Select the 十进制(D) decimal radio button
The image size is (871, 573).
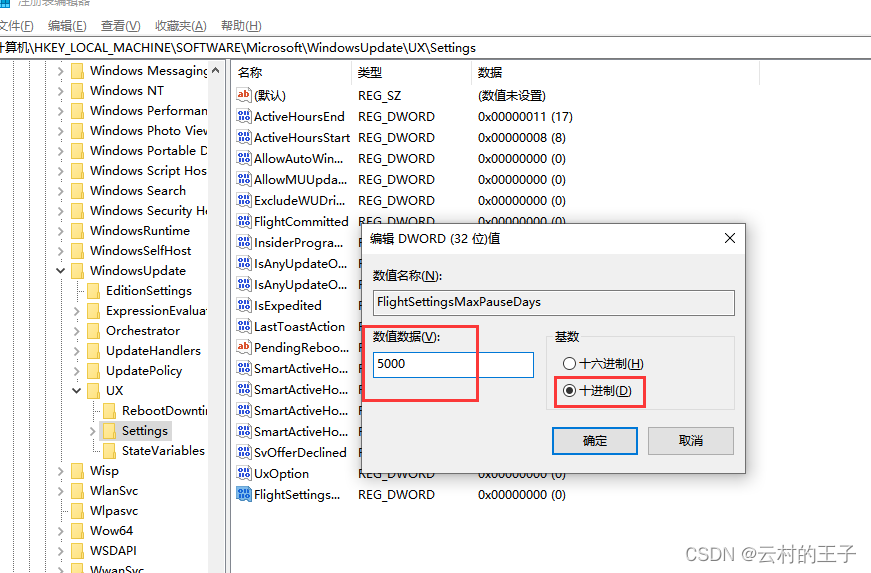point(569,390)
